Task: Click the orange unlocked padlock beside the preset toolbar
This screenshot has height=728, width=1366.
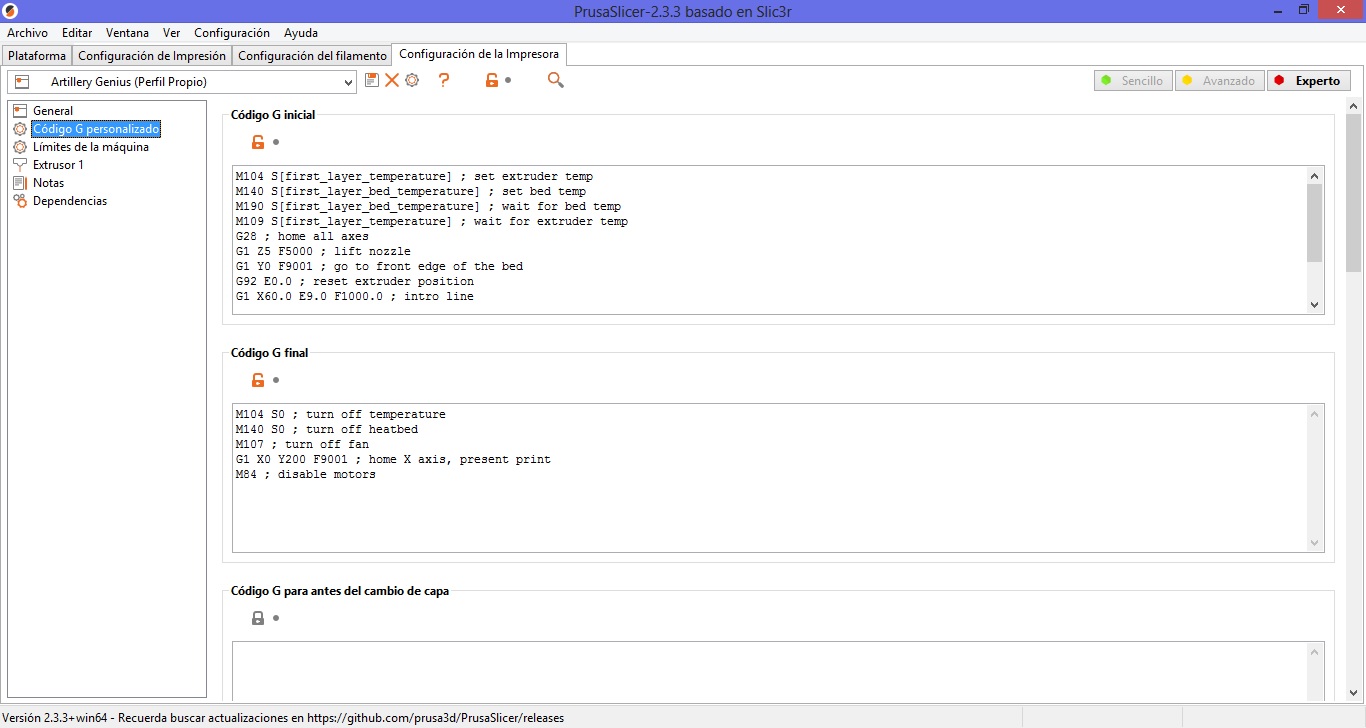Action: point(491,80)
